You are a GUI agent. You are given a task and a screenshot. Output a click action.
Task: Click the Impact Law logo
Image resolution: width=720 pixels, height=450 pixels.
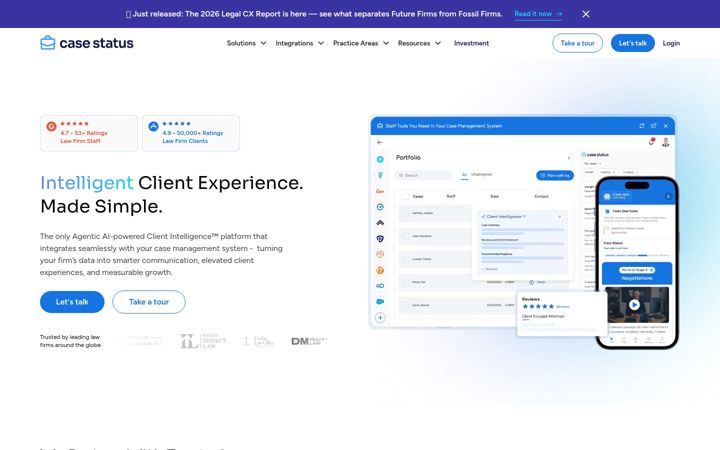(203, 341)
